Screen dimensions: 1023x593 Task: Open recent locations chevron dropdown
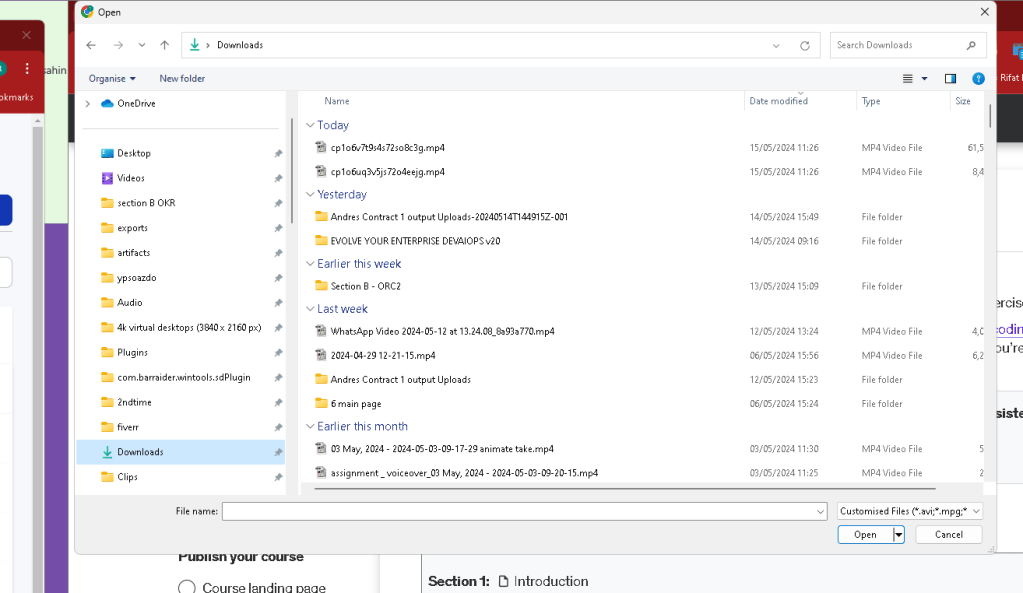(x=142, y=45)
